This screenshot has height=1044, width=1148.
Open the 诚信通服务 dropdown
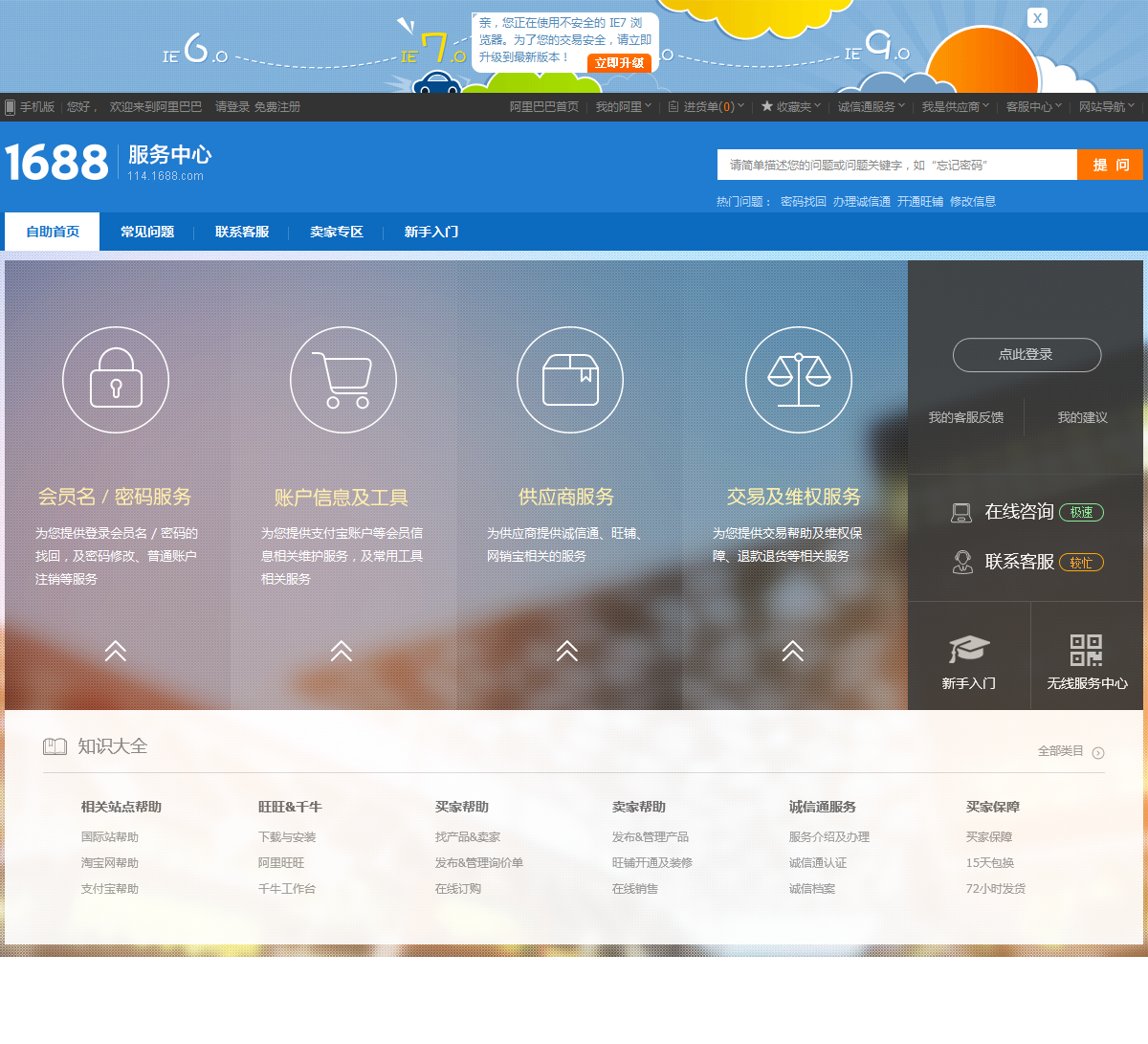click(x=871, y=107)
